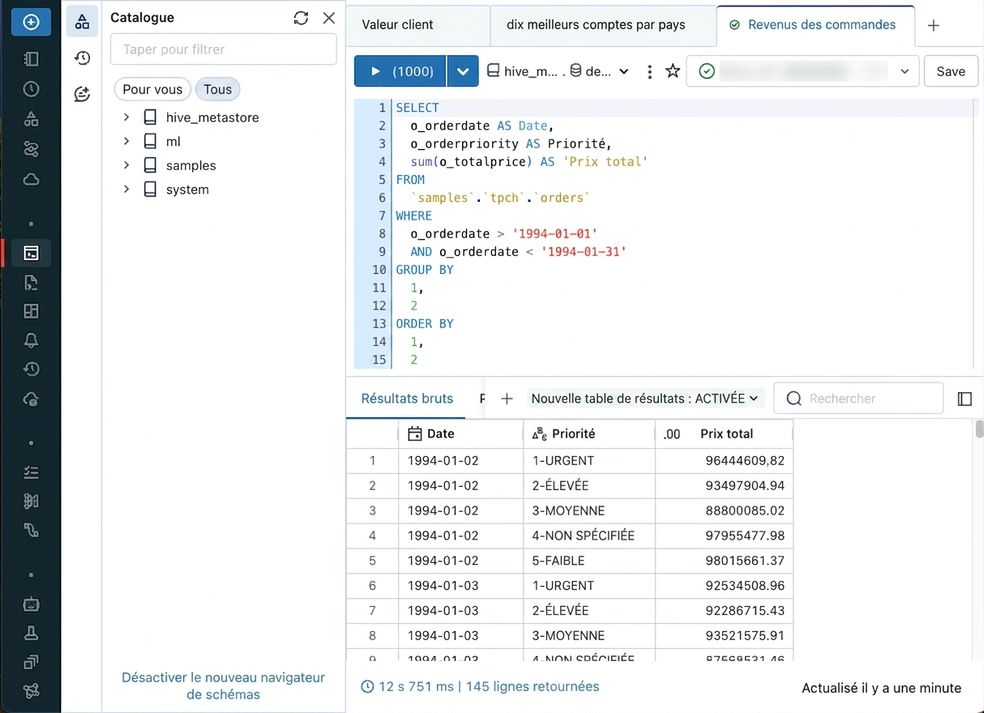The image size is (984, 713).
Task: Open Recents clock icon in sidebar
Action: [31, 89]
